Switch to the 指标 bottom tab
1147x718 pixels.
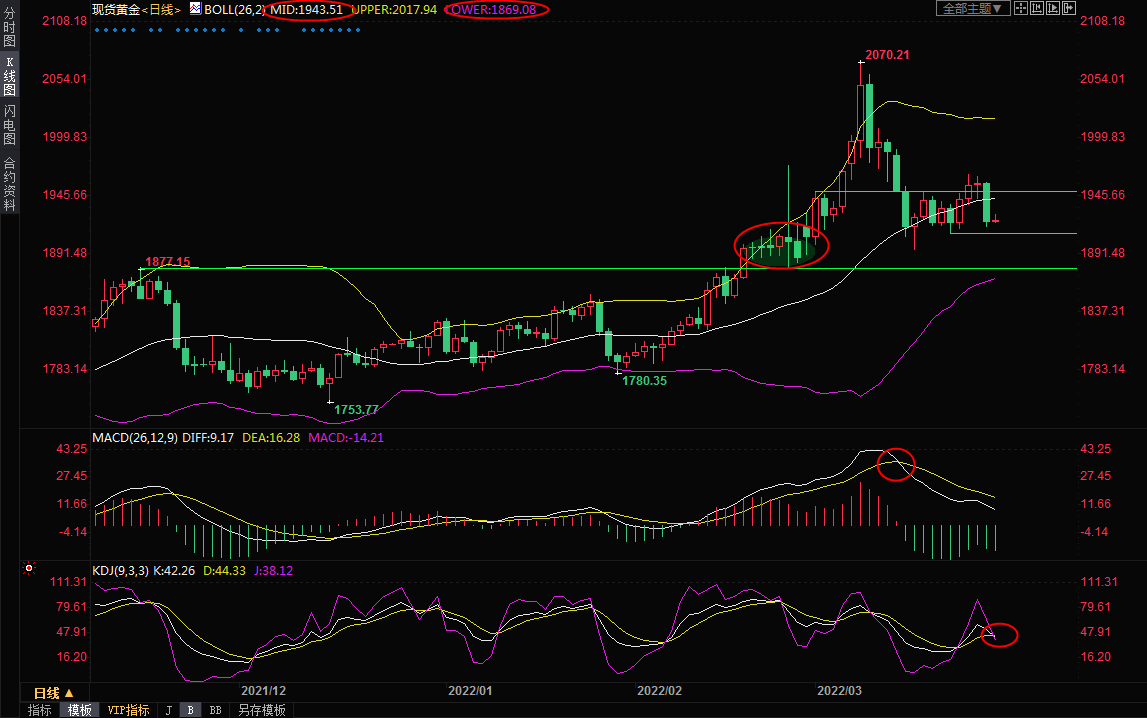[40, 710]
